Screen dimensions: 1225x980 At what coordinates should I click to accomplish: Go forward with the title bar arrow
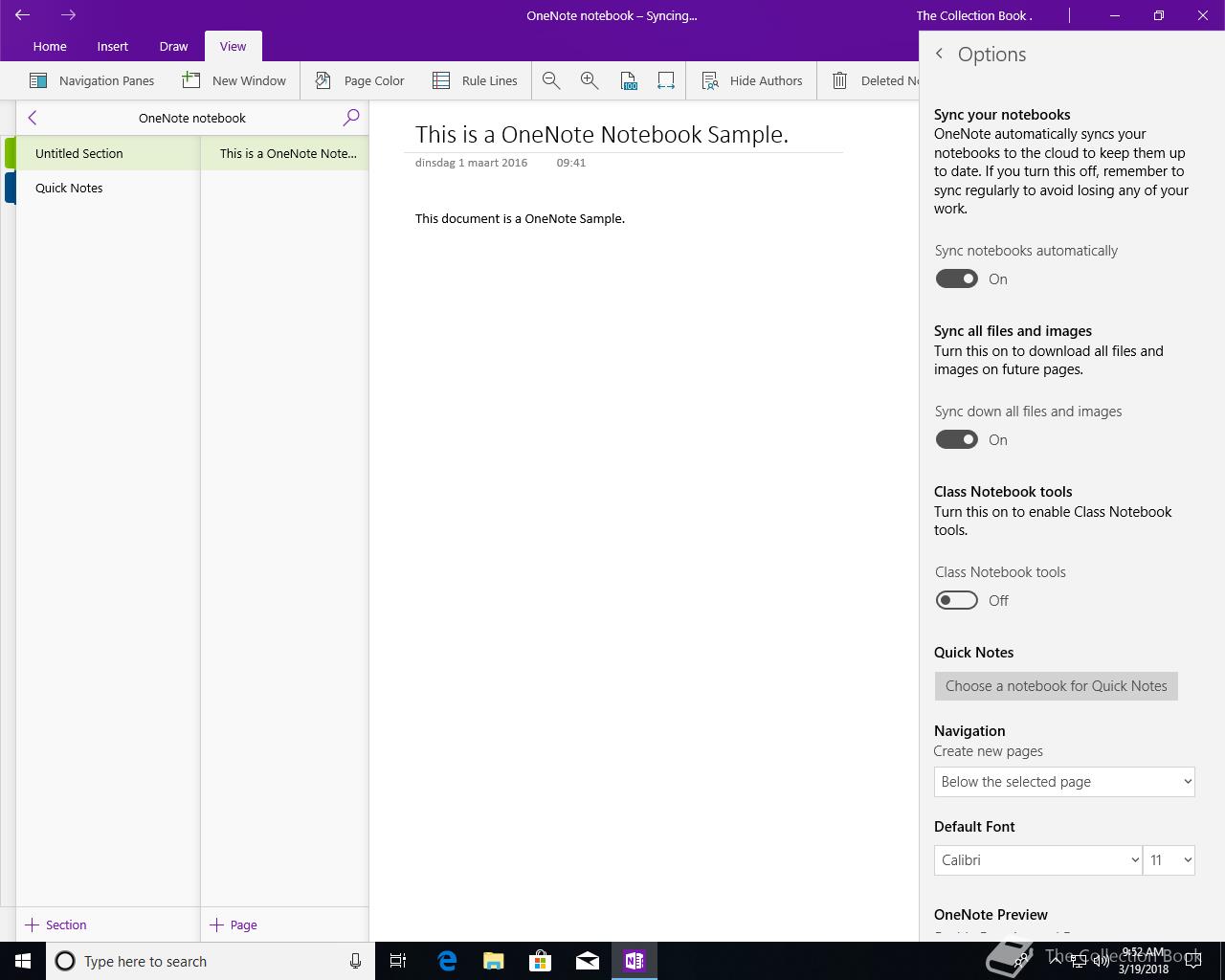(68, 15)
